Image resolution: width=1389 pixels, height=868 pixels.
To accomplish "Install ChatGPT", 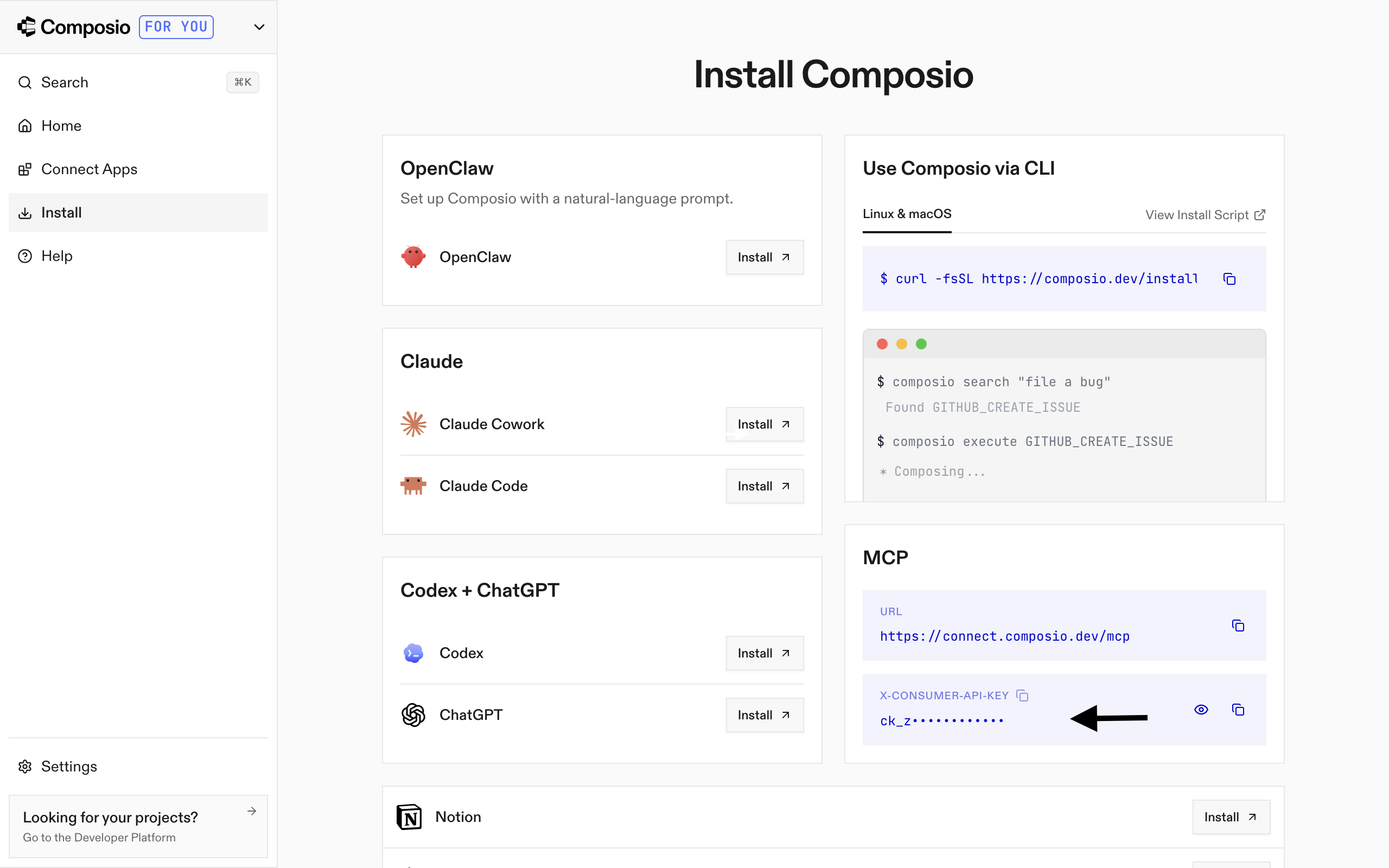I will [764, 716].
